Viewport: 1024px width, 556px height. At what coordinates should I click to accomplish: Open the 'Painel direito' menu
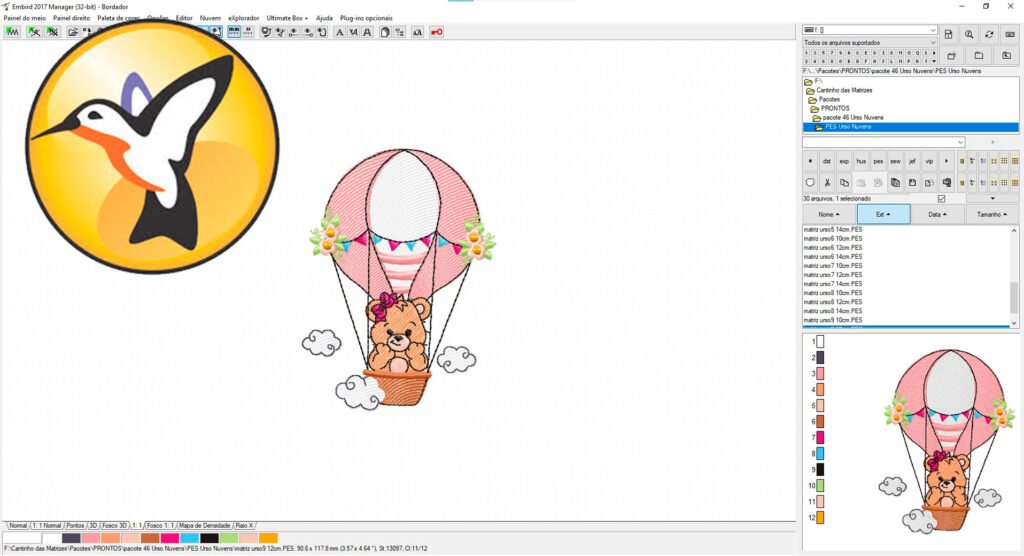[x=72, y=18]
